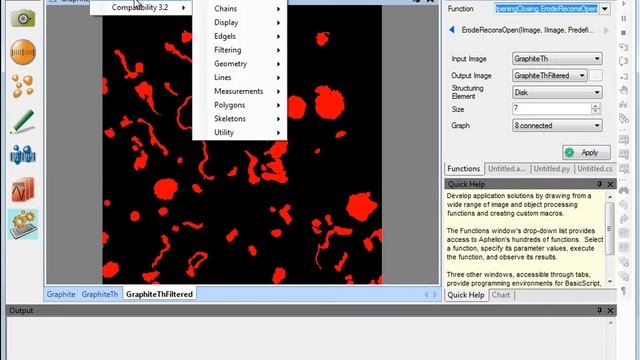Click the pause icon in right toolbar
The image size is (640, 360).
pyautogui.click(x=624, y=19)
